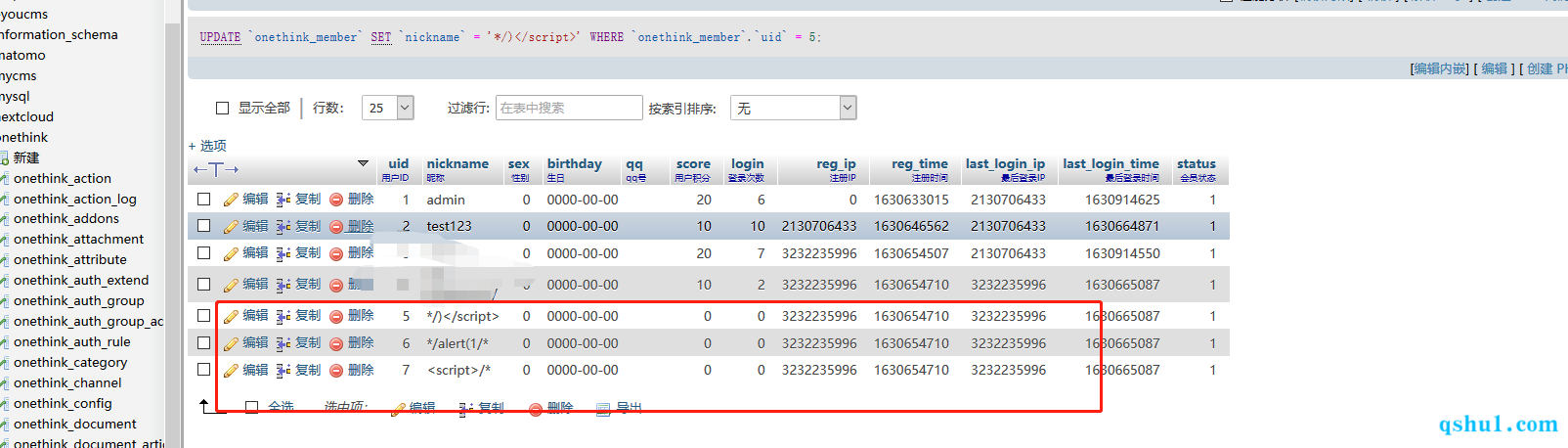Click the table icon beside onethink_addons

(4, 219)
